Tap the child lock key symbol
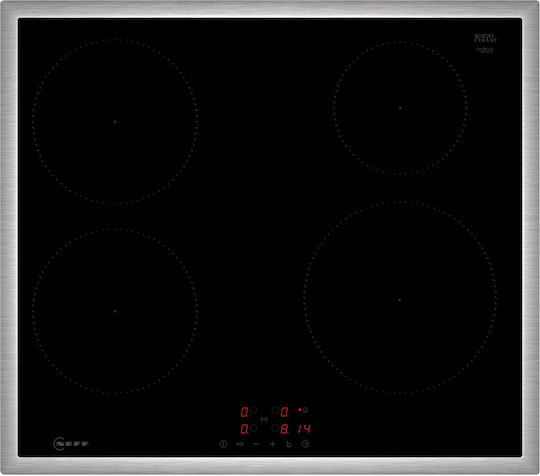Image resolution: width=540 pixels, height=476 pixels. pos(240,444)
